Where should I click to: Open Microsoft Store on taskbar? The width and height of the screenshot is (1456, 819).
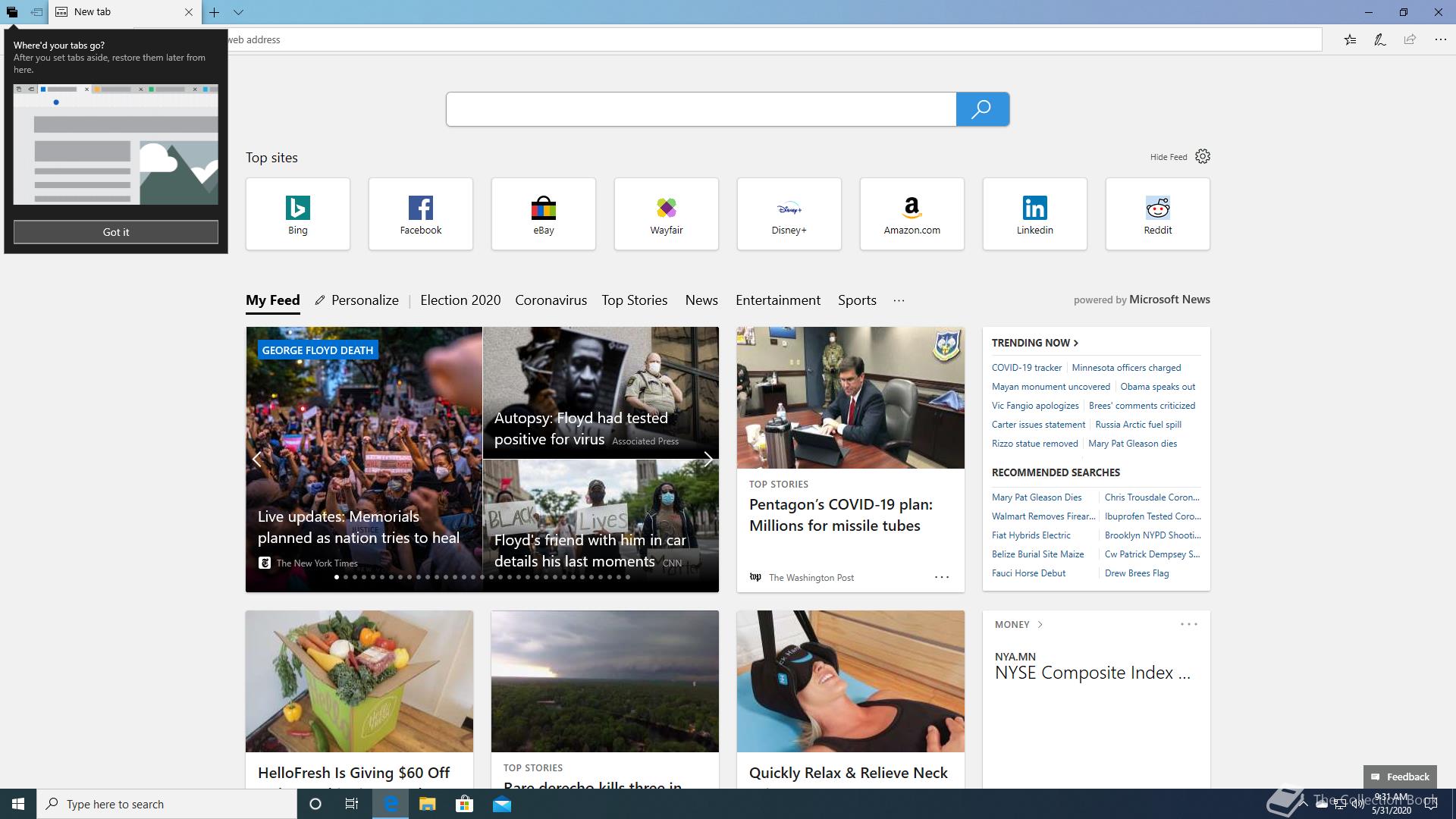[464, 804]
